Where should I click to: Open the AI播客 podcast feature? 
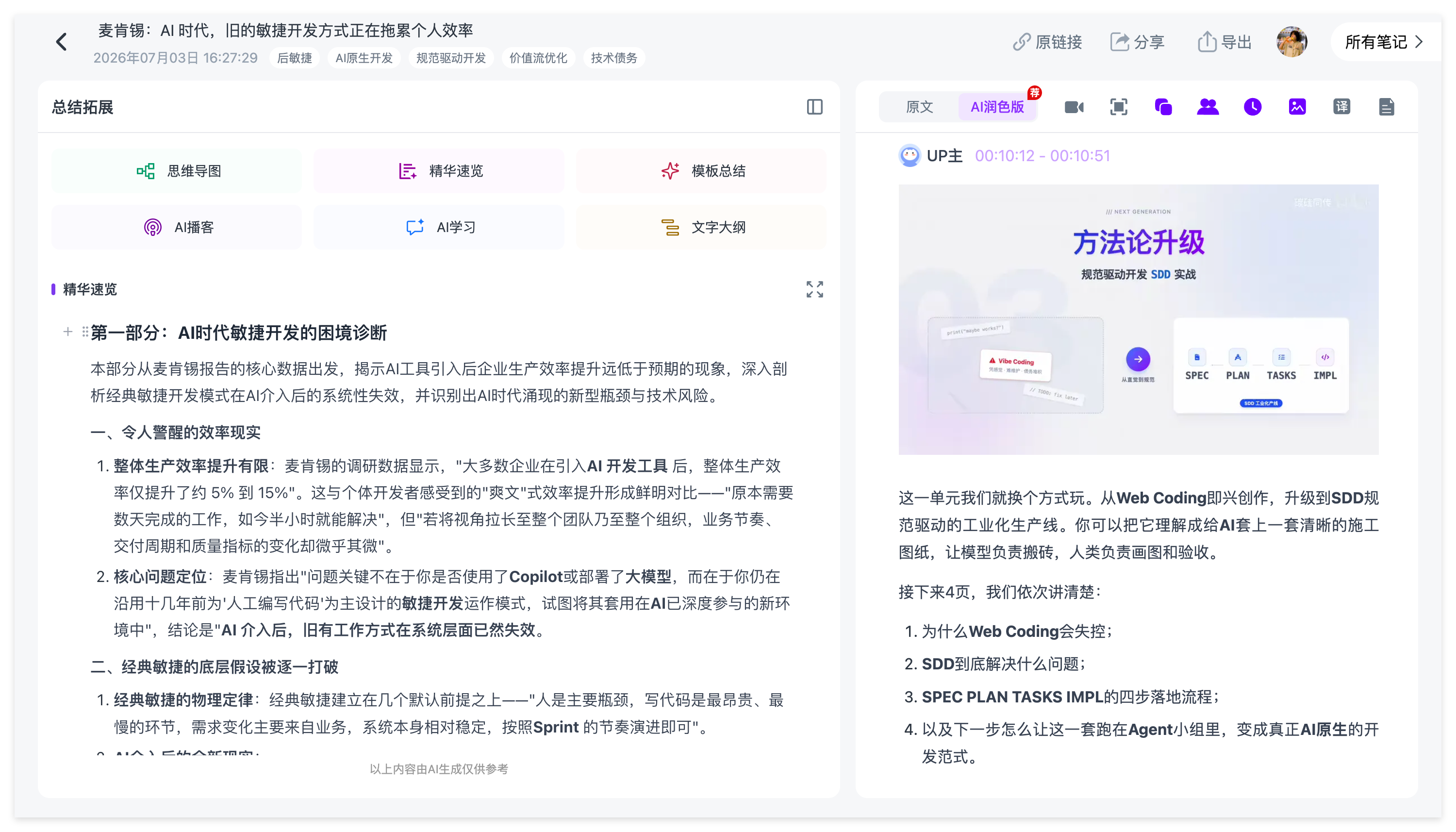177,228
